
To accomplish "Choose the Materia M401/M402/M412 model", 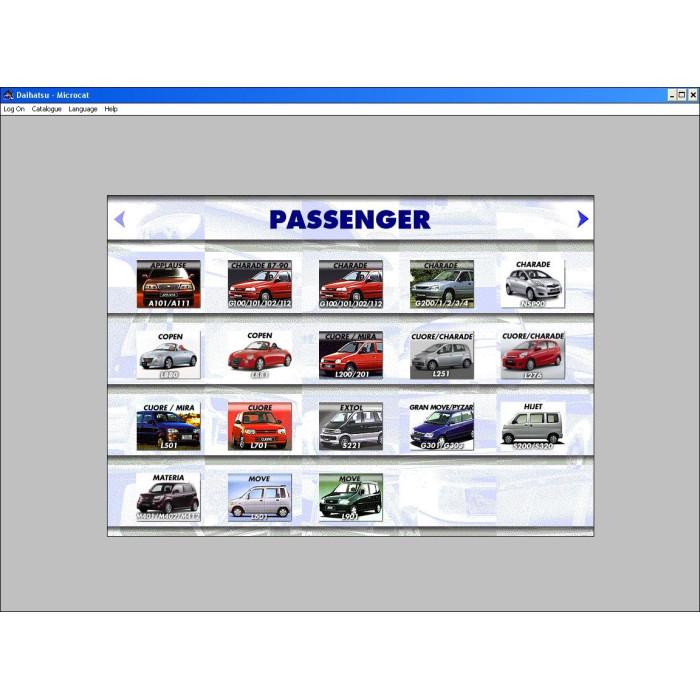I will (168, 497).
